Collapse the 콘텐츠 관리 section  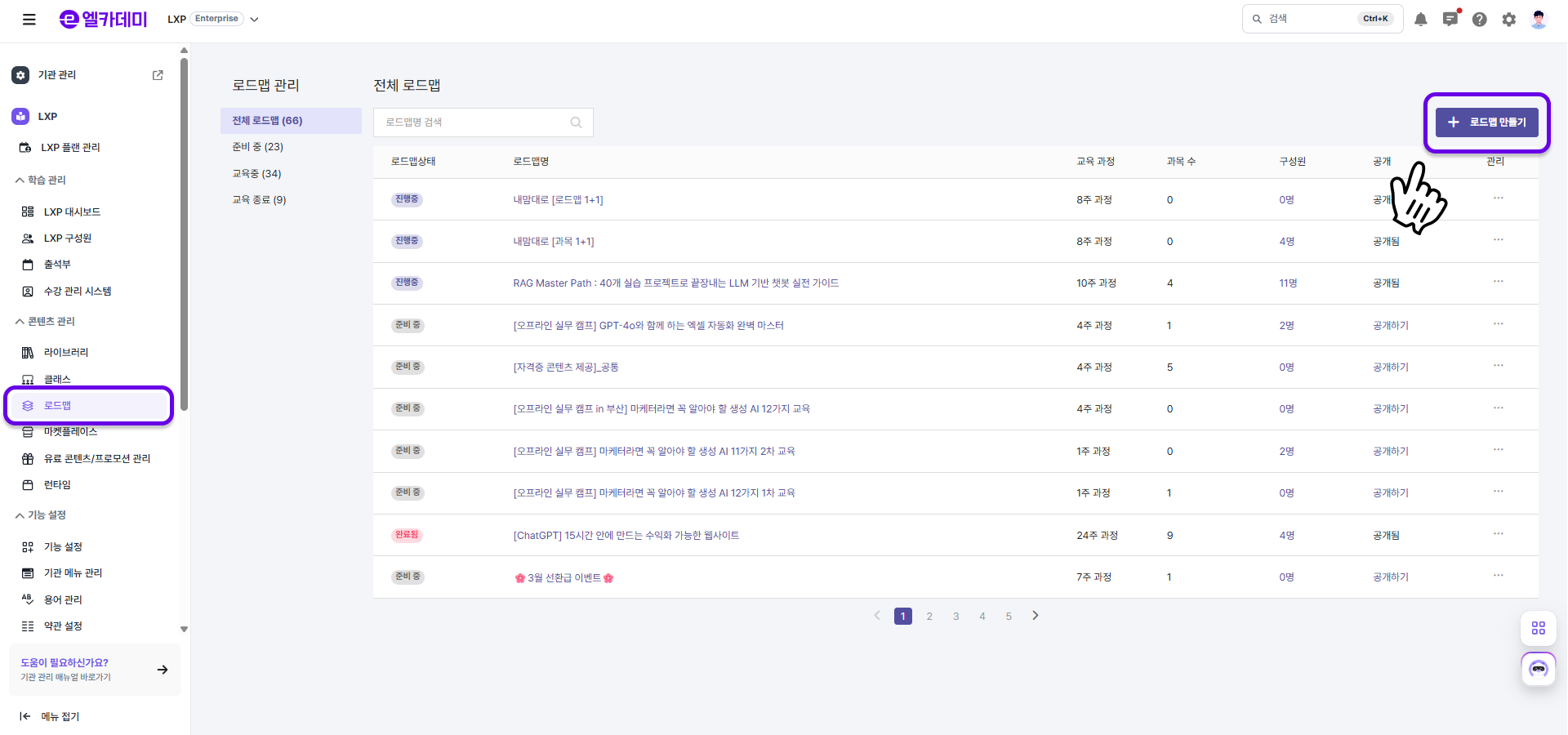click(20, 322)
